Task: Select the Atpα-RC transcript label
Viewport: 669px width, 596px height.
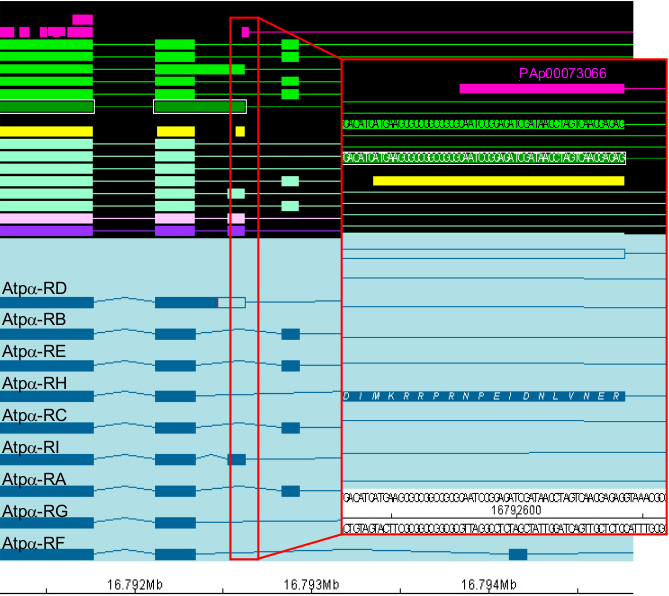Action: tap(34, 415)
